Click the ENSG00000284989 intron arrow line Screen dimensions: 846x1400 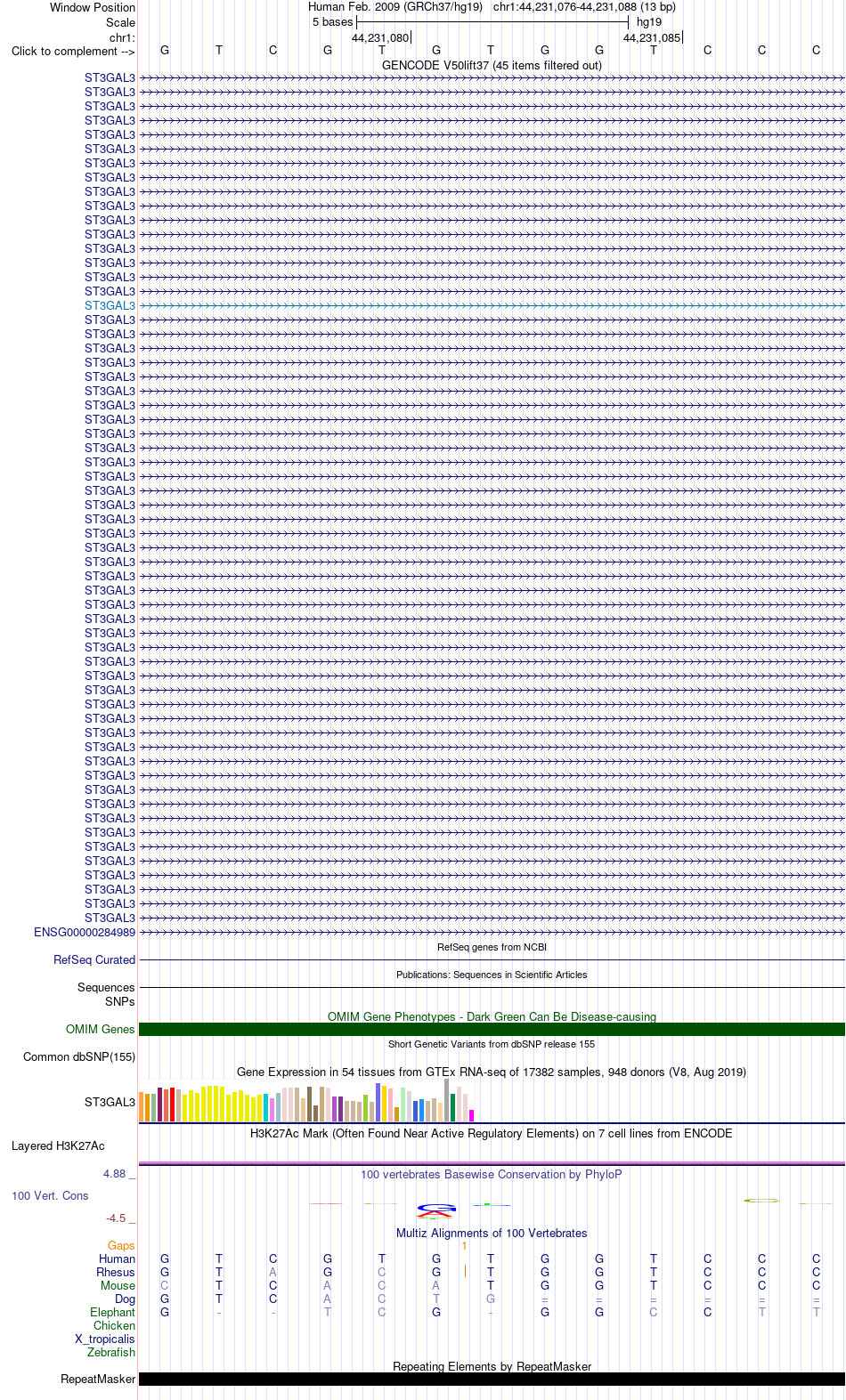492,932
